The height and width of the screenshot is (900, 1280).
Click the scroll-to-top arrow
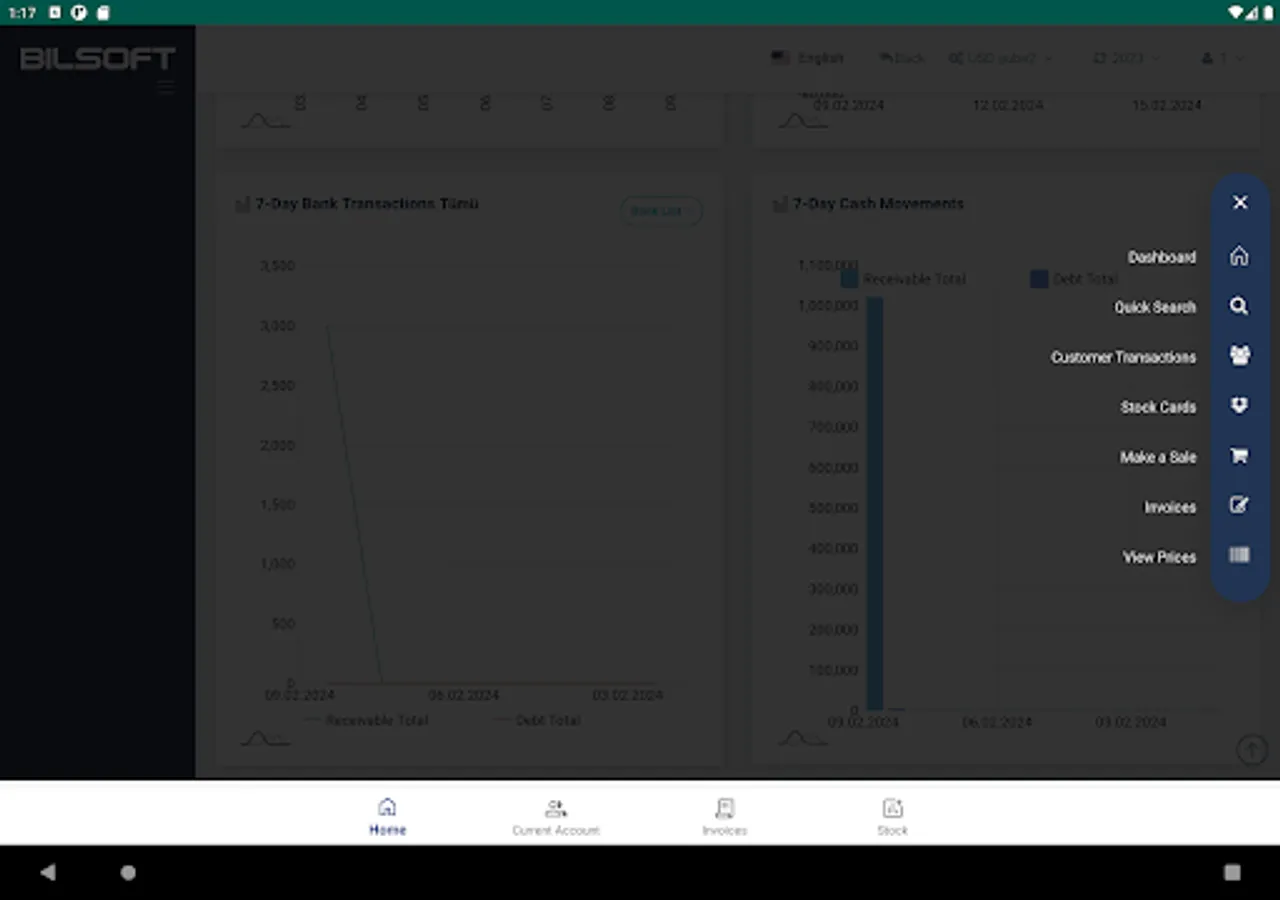pos(1252,749)
